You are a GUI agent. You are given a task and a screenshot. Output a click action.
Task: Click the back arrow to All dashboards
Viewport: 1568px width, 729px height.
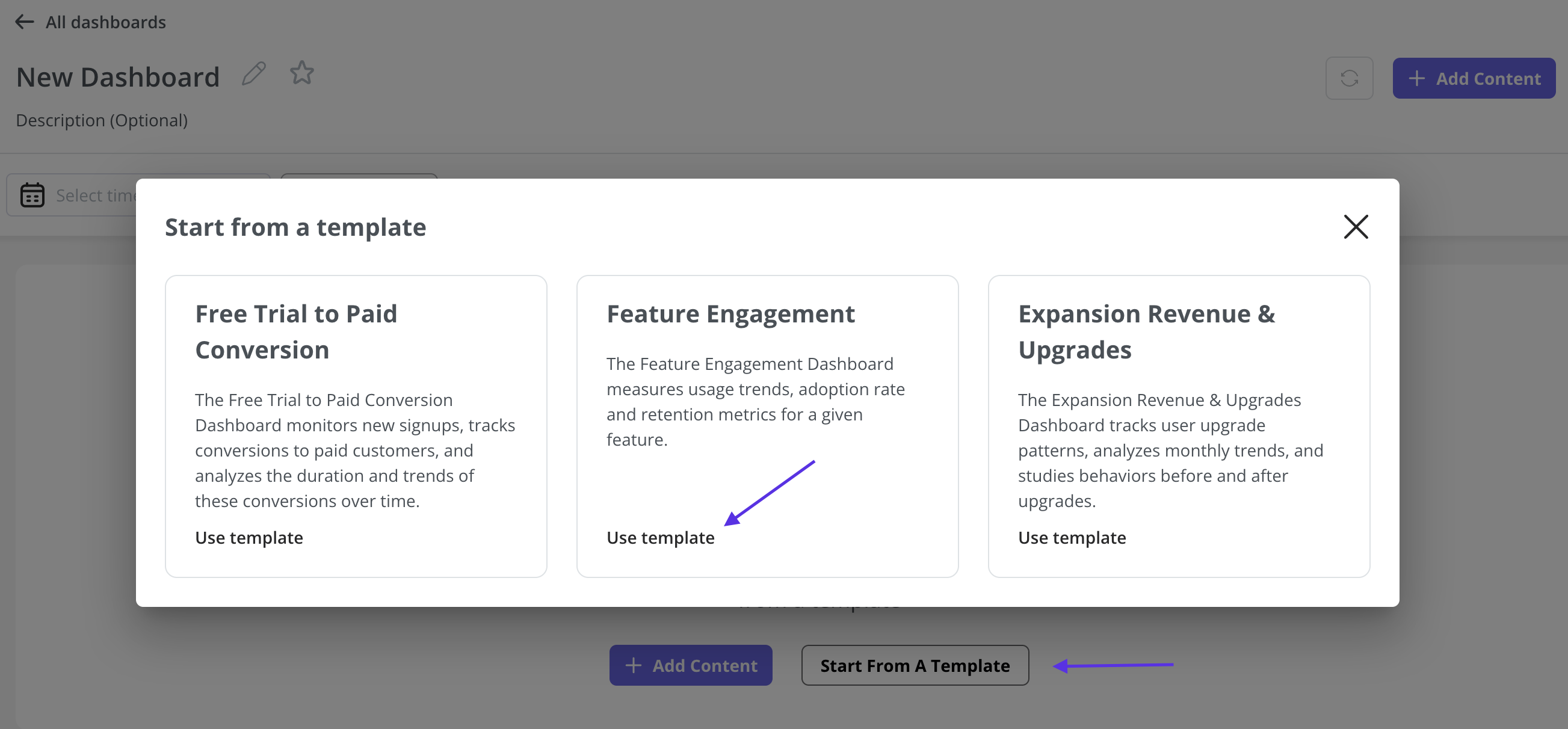pos(24,22)
